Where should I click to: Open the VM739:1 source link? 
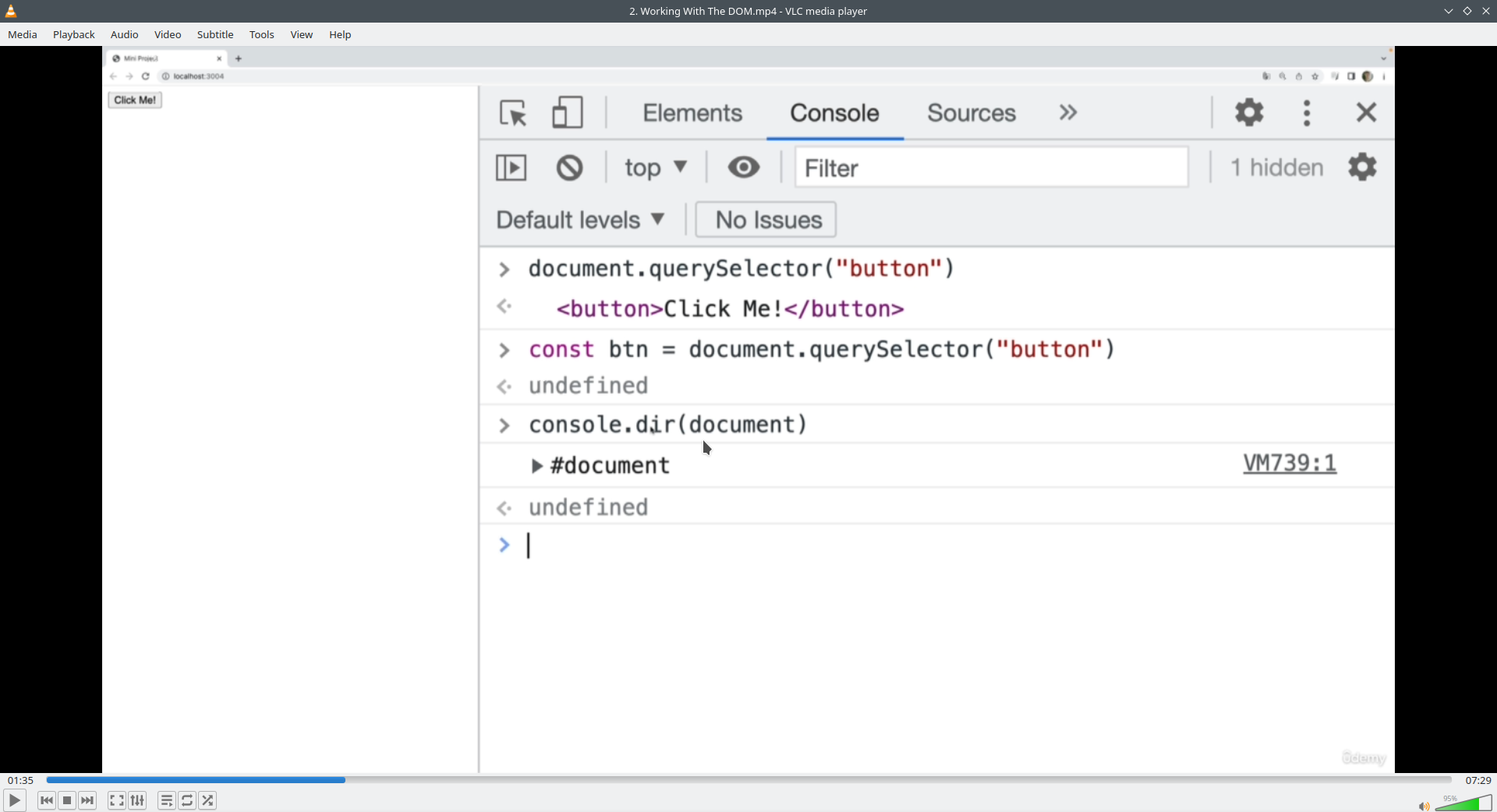1290,464
